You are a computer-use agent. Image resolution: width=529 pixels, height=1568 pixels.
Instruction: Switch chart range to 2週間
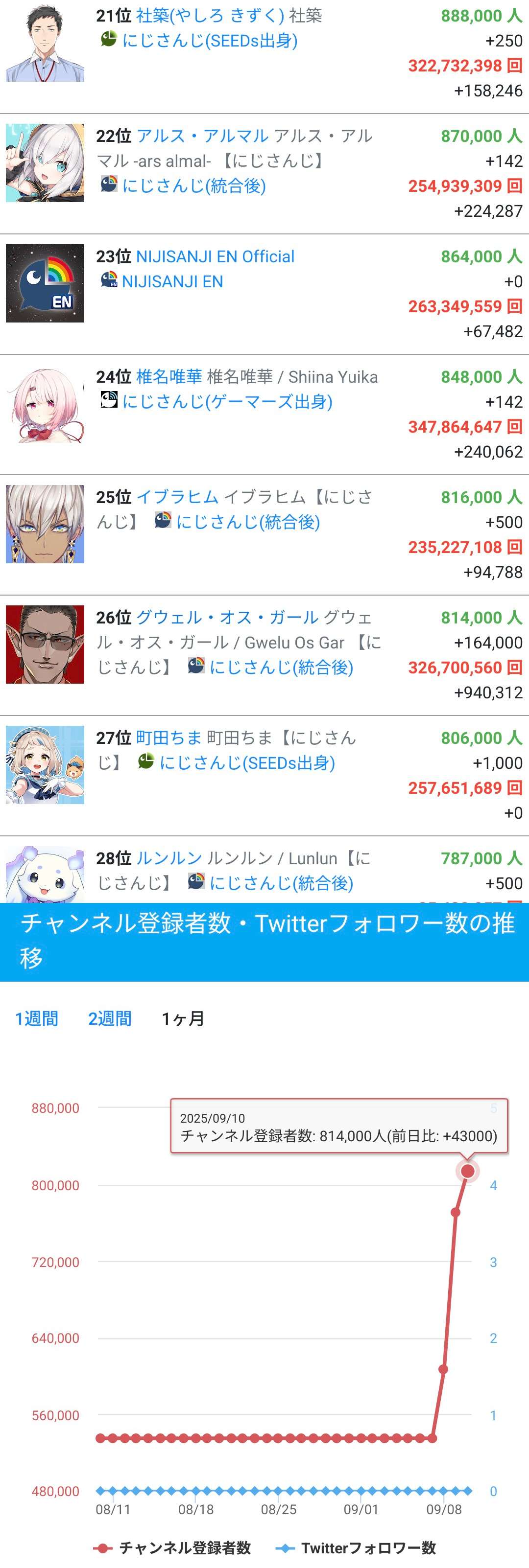110,1018
